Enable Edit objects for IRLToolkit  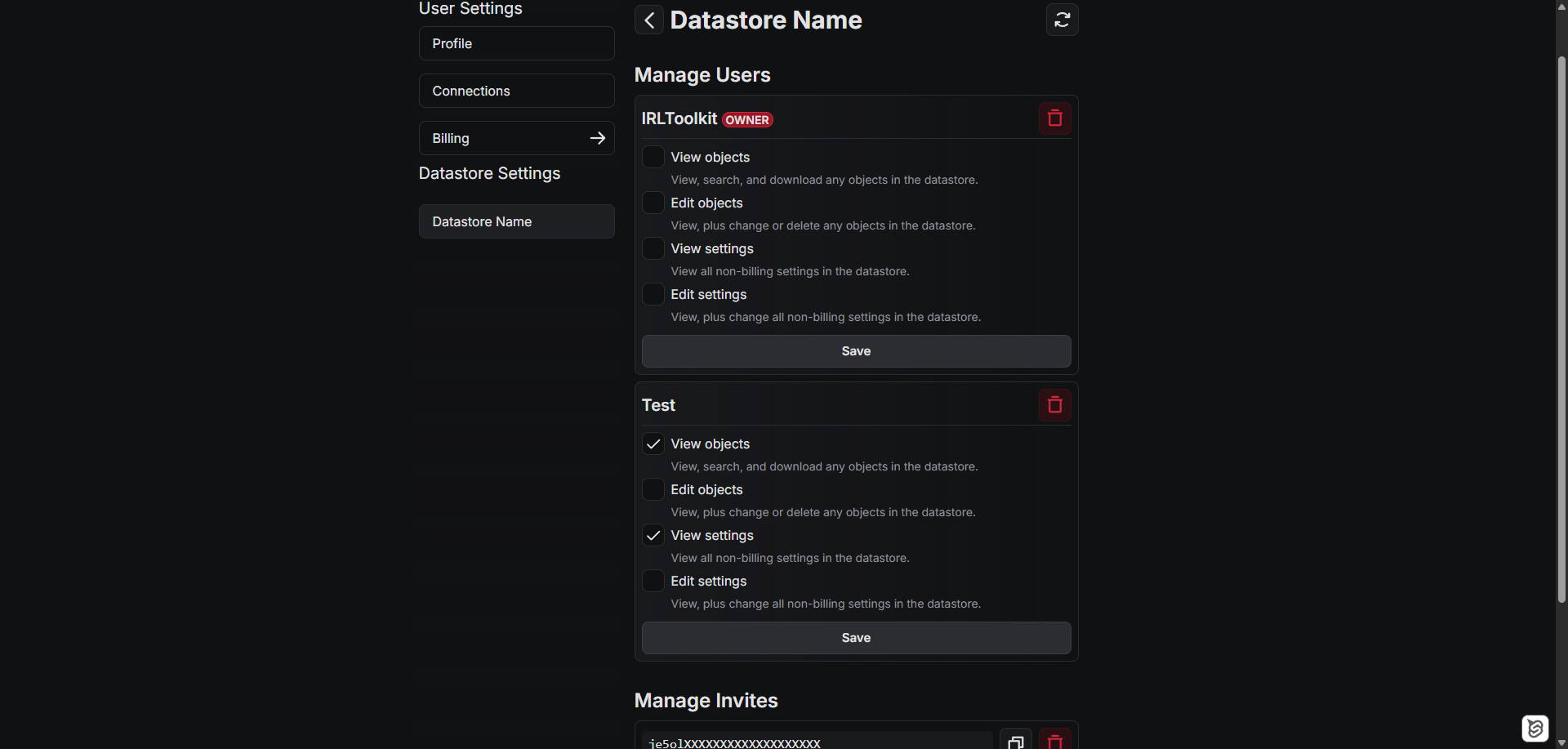(x=653, y=202)
